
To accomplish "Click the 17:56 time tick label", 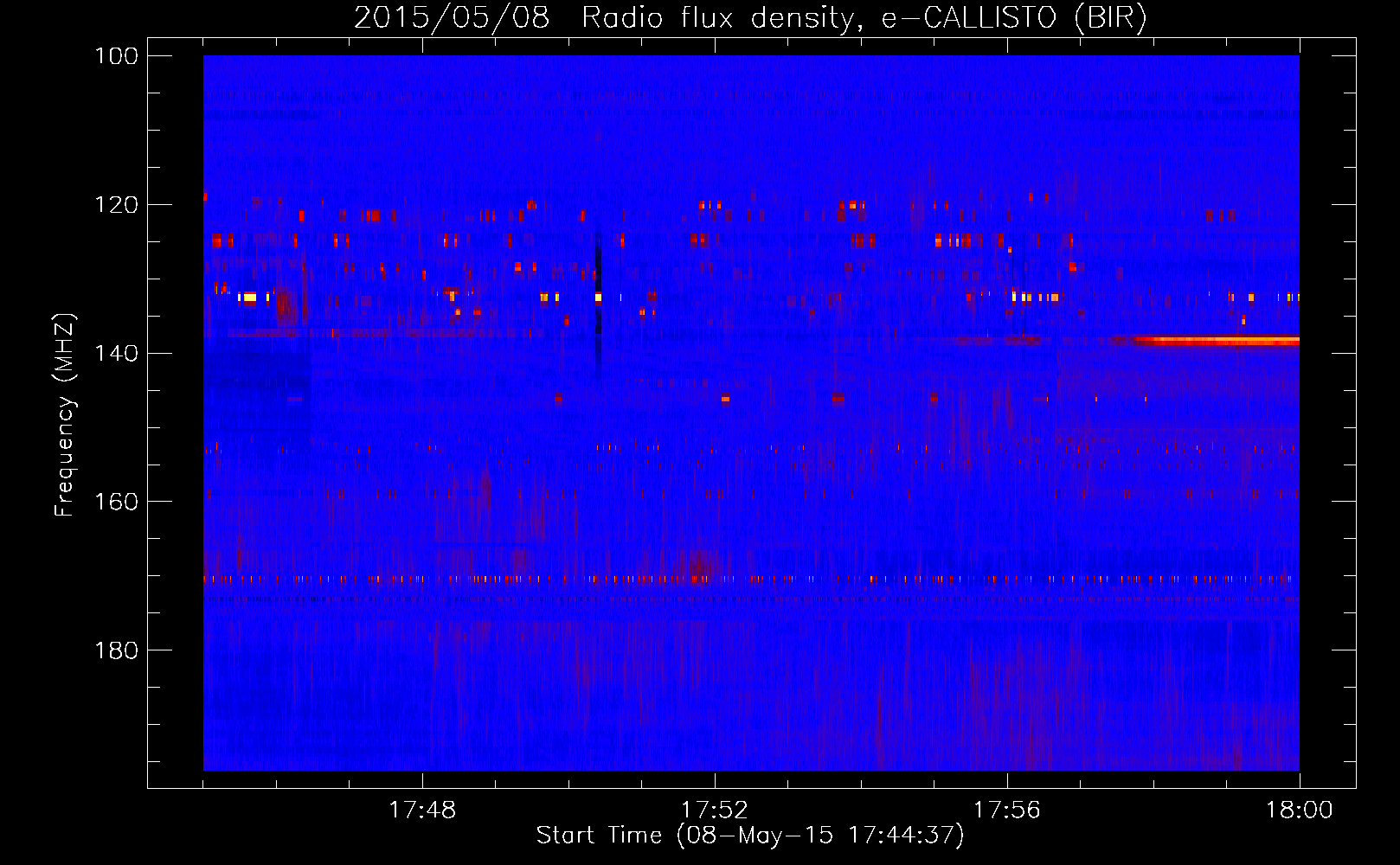I will click(1007, 811).
